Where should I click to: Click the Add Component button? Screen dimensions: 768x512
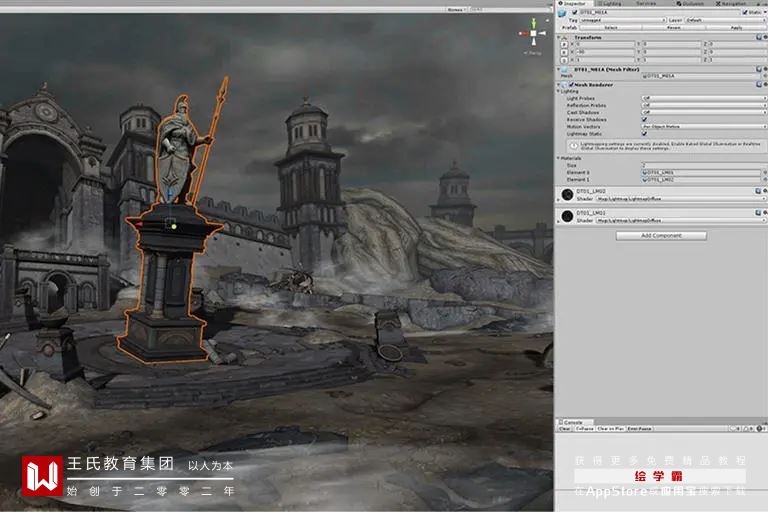[661, 236]
